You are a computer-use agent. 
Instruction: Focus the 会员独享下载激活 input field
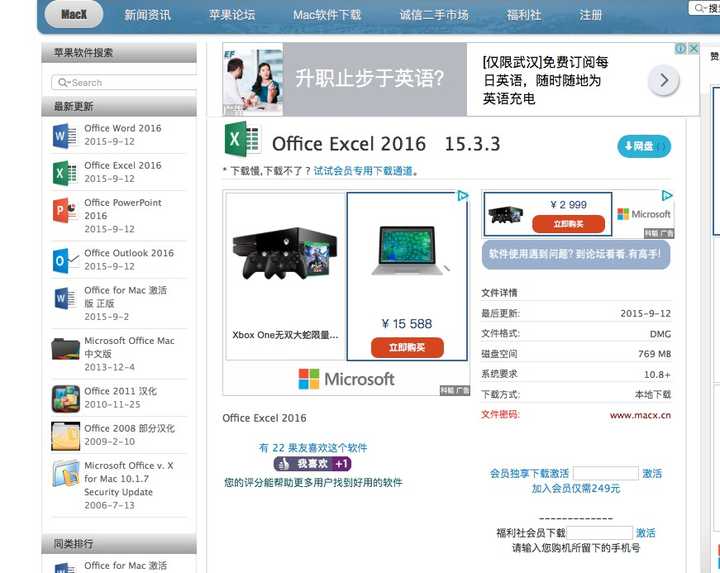pyautogui.click(x=606, y=473)
